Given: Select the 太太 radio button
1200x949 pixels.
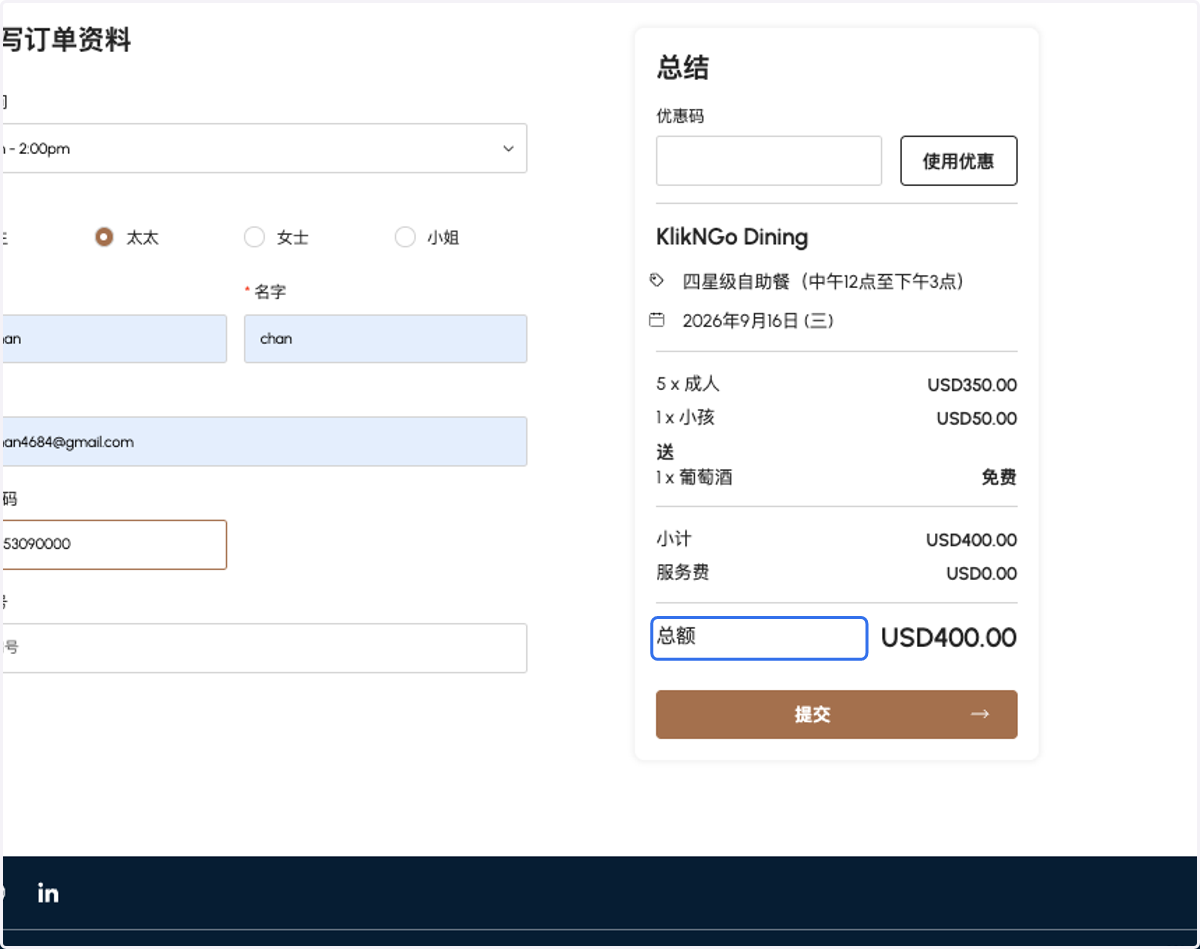Looking at the screenshot, I should tap(104, 237).
